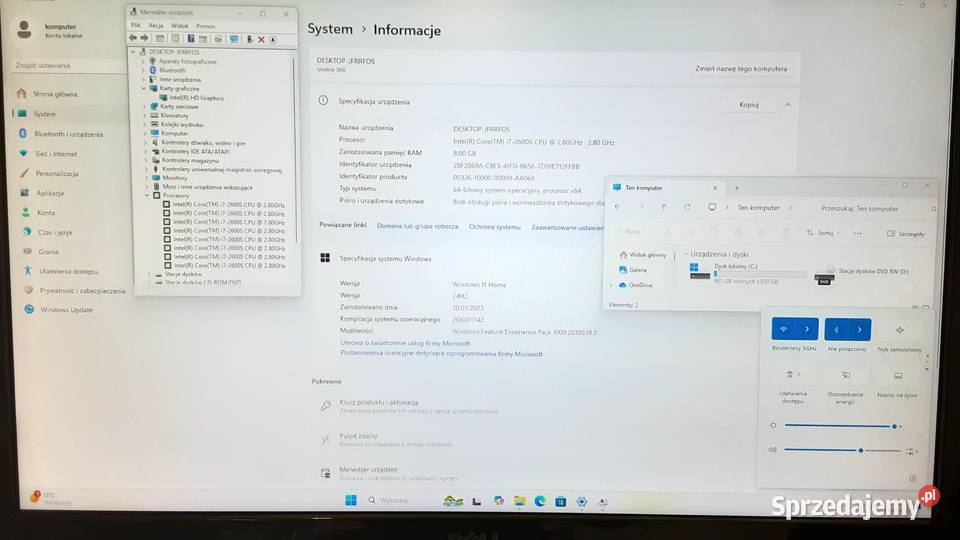Collapse Karty graficzne node in Device Manager

(x=144, y=89)
